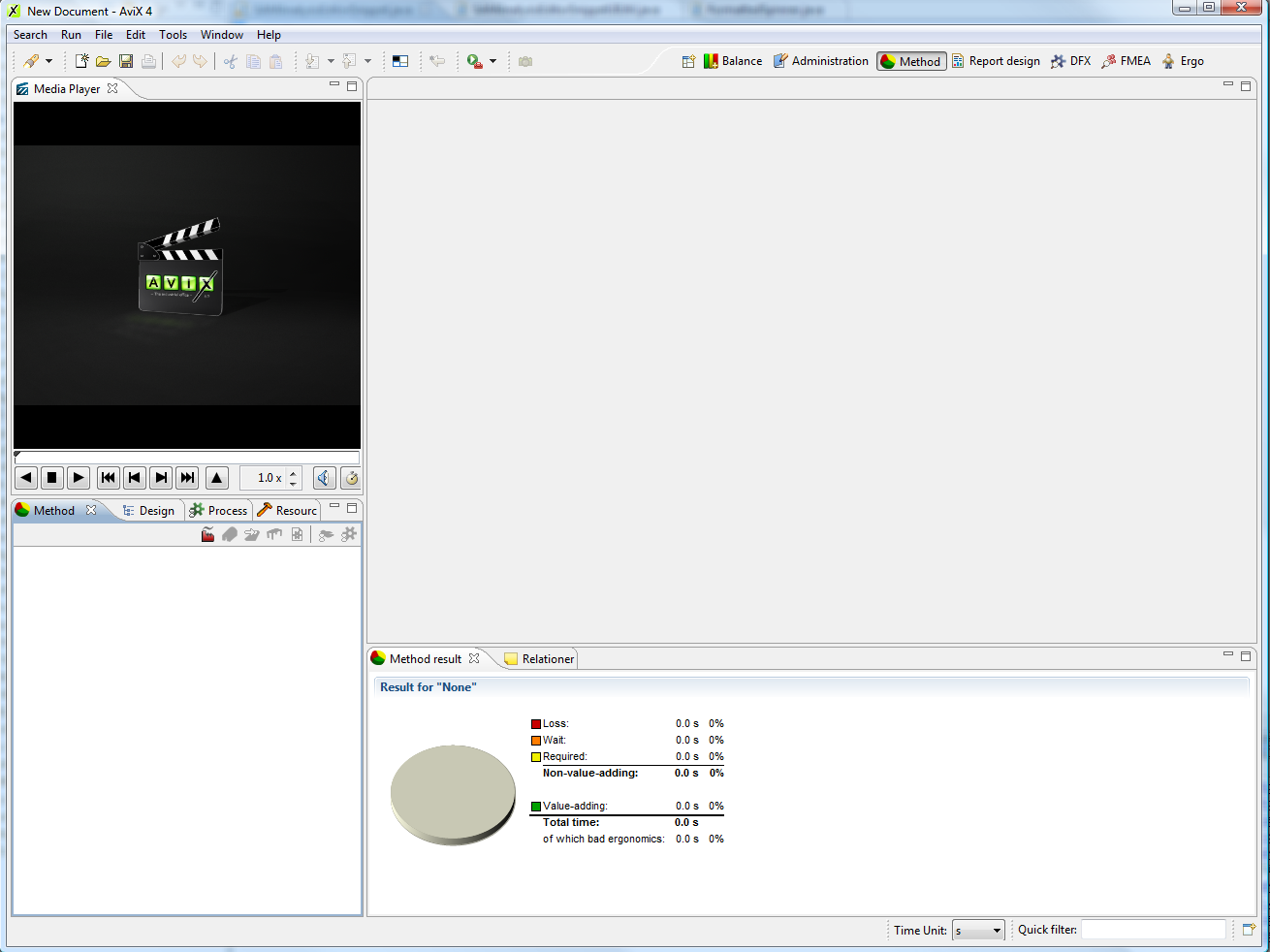Click the media player seek bar
The width and height of the screenshot is (1270, 952).
(187, 458)
